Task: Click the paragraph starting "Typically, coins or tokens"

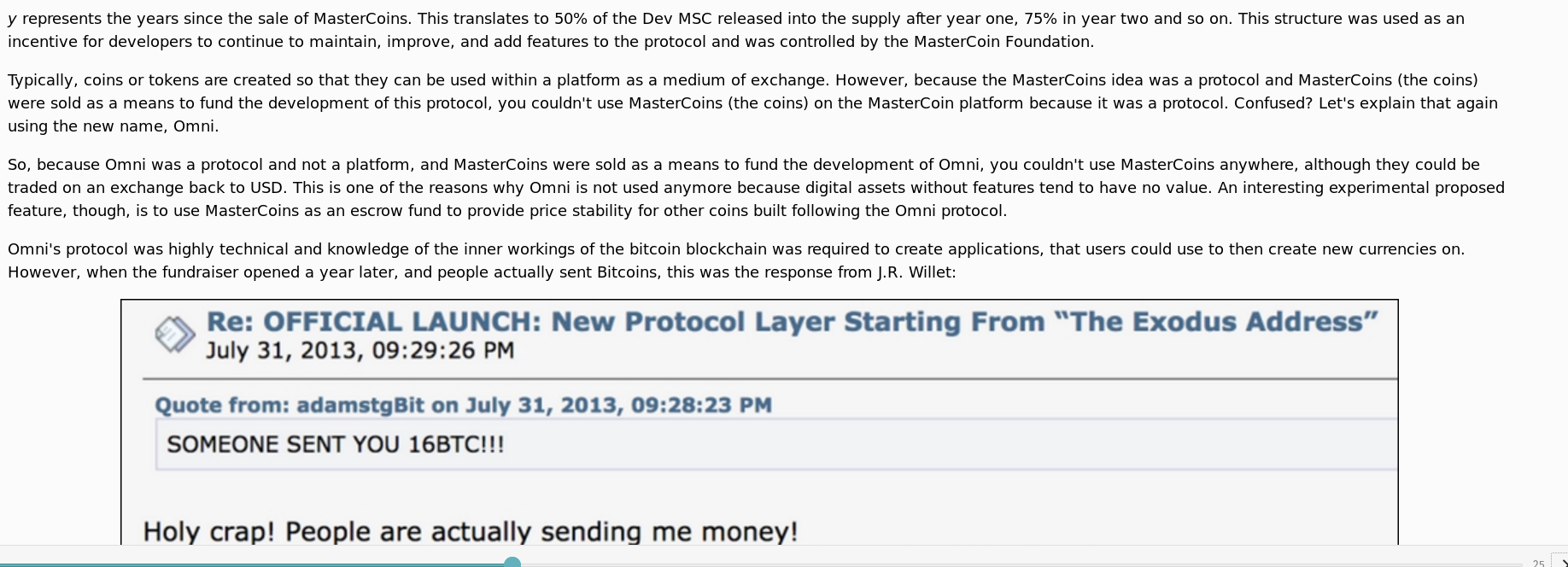Action: (752, 102)
